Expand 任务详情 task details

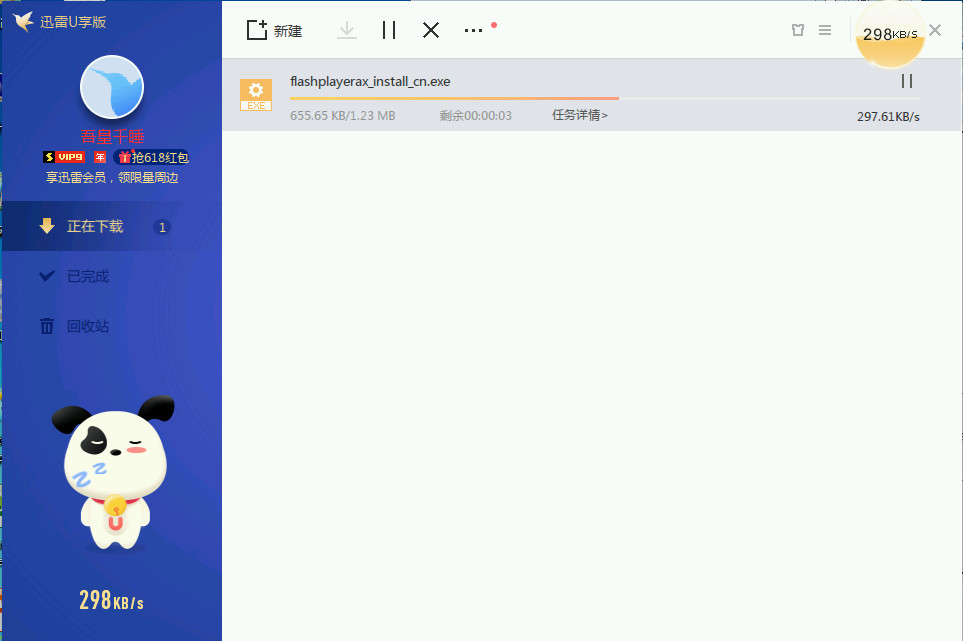tap(580, 115)
